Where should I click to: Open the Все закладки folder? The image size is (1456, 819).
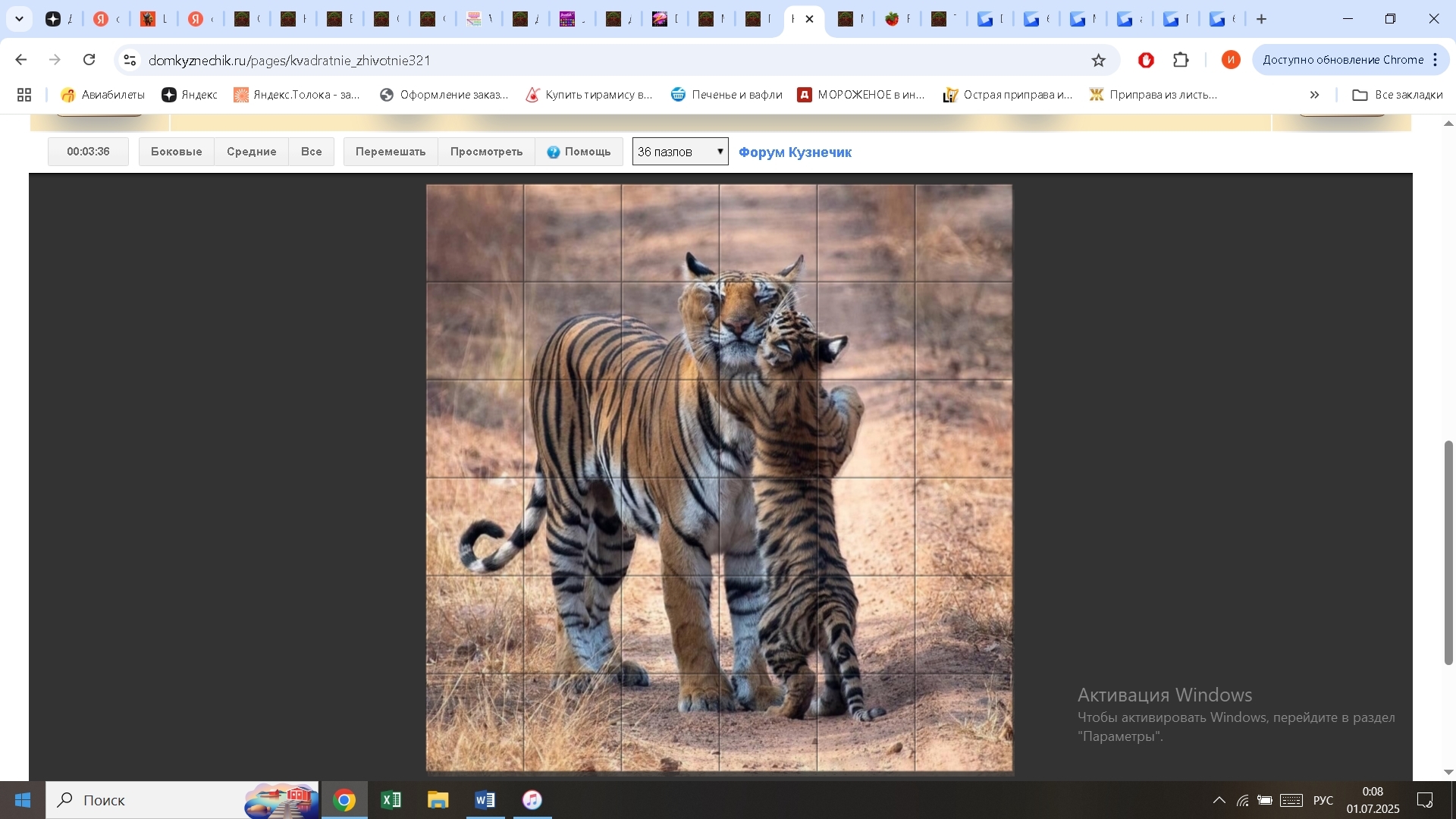1398,95
